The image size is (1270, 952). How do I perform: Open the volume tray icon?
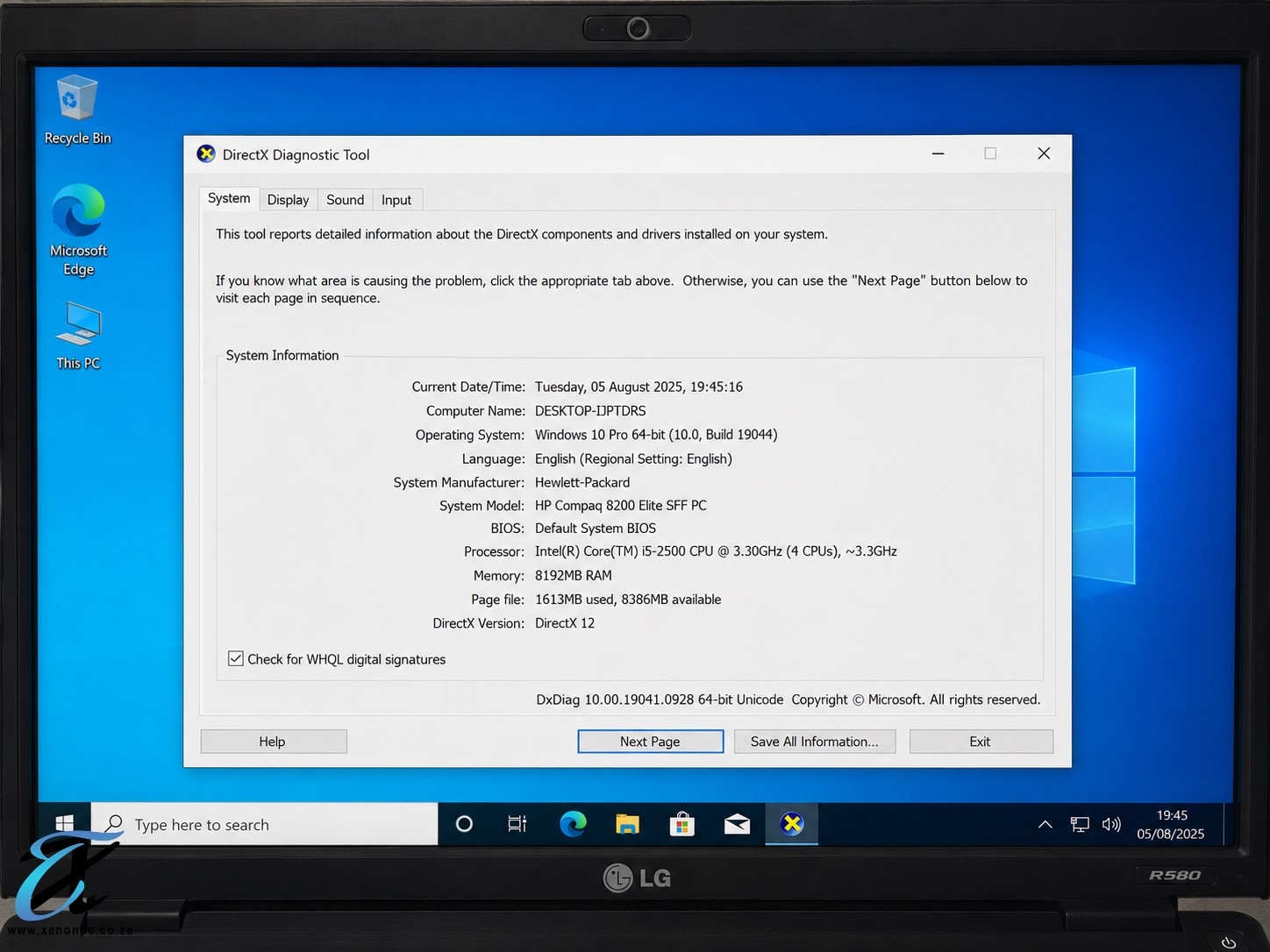click(x=1111, y=824)
